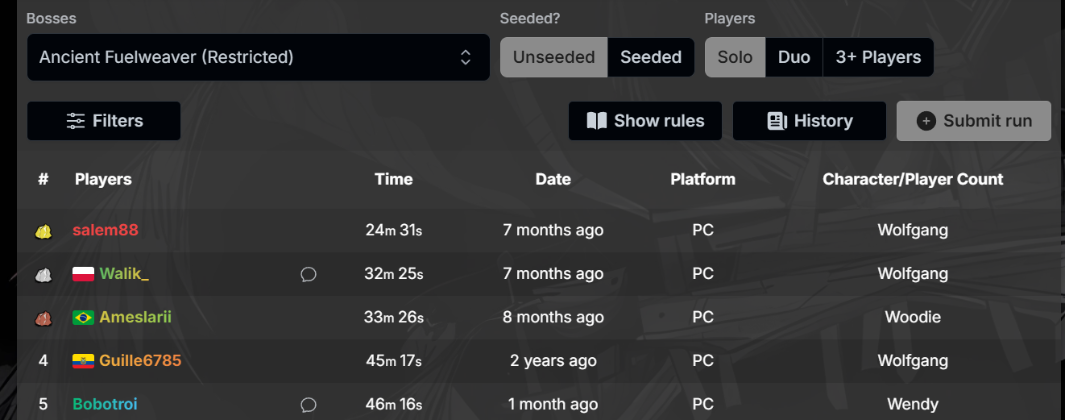This screenshot has height=420, width=1065.
Task: Click the silver trophy icon beside Walik_
Action: pos(43,274)
